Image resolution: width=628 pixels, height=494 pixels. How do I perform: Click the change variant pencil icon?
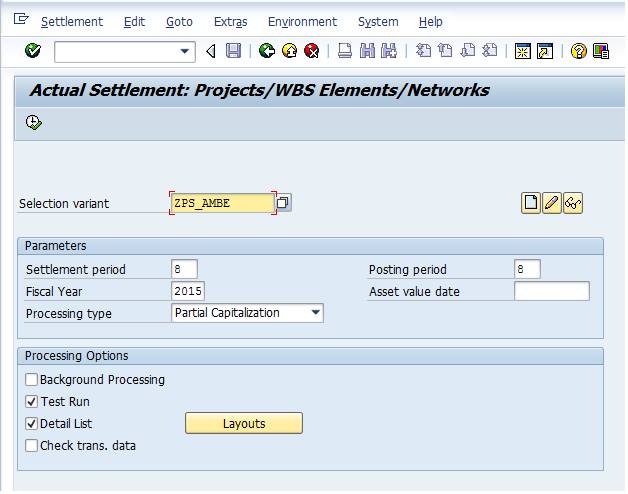coord(552,203)
